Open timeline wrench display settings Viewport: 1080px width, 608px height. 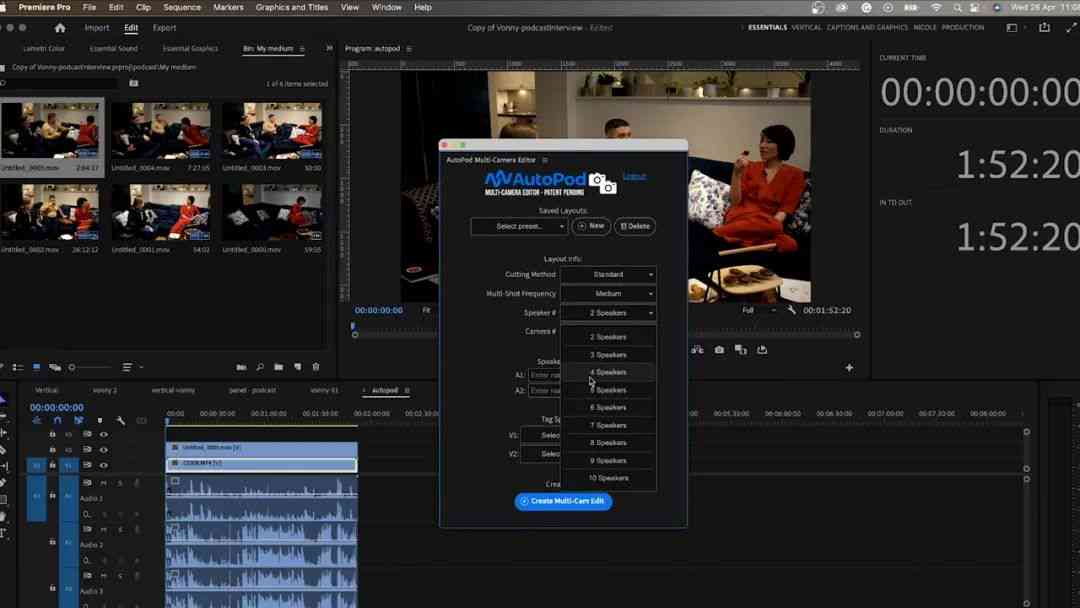click(121, 420)
